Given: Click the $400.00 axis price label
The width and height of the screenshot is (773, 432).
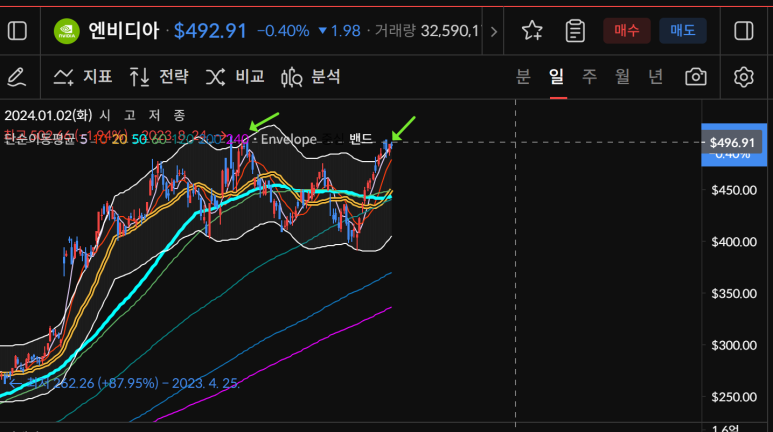Looking at the screenshot, I should click(734, 242).
